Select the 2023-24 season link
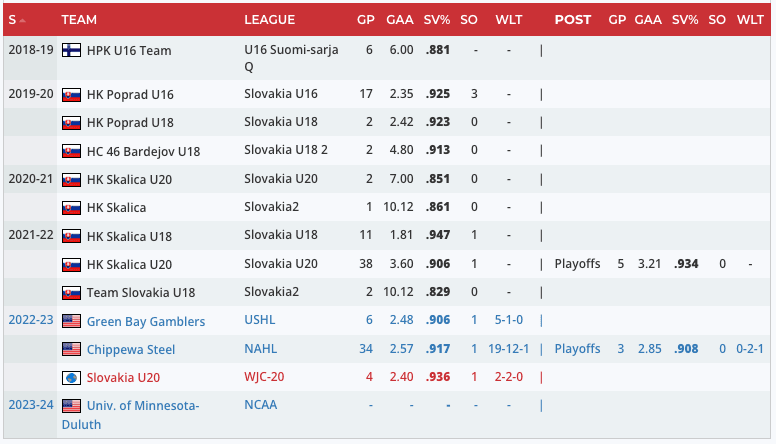Image resolution: width=776 pixels, height=444 pixels. [x=29, y=405]
